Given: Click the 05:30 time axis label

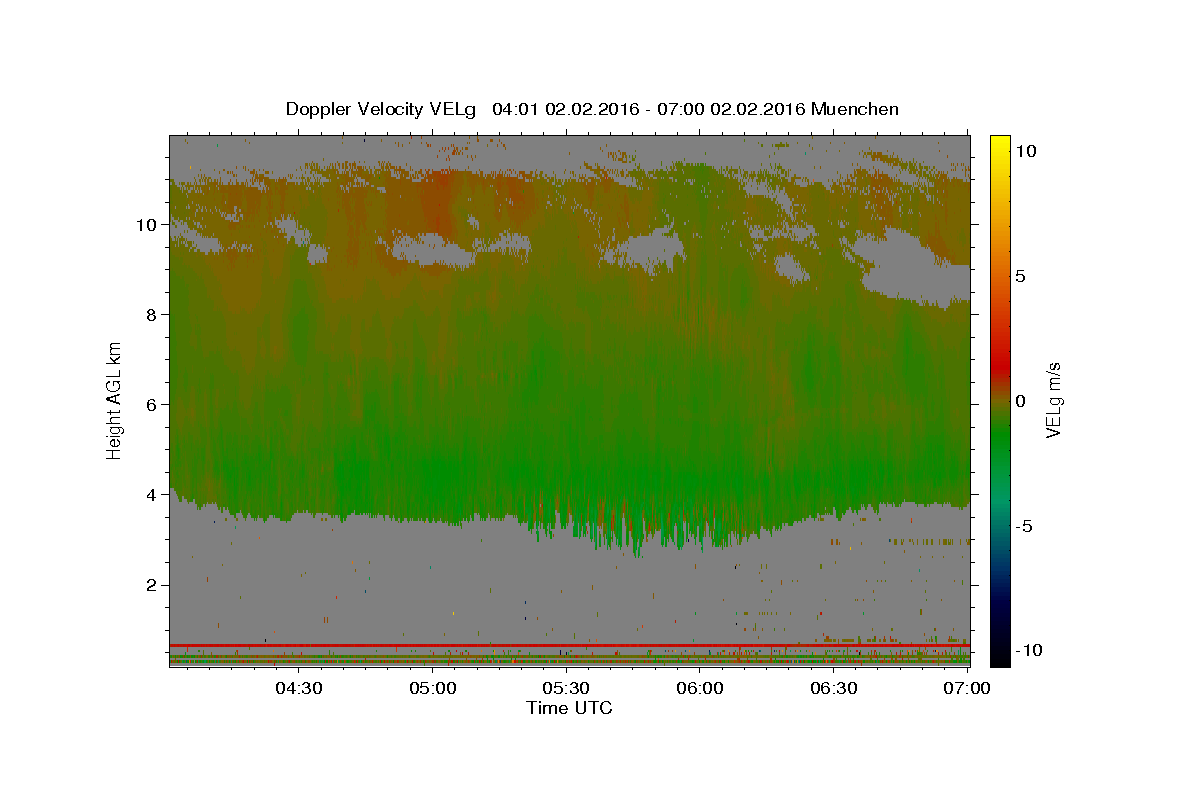Looking at the screenshot, I should coord(566,688).
